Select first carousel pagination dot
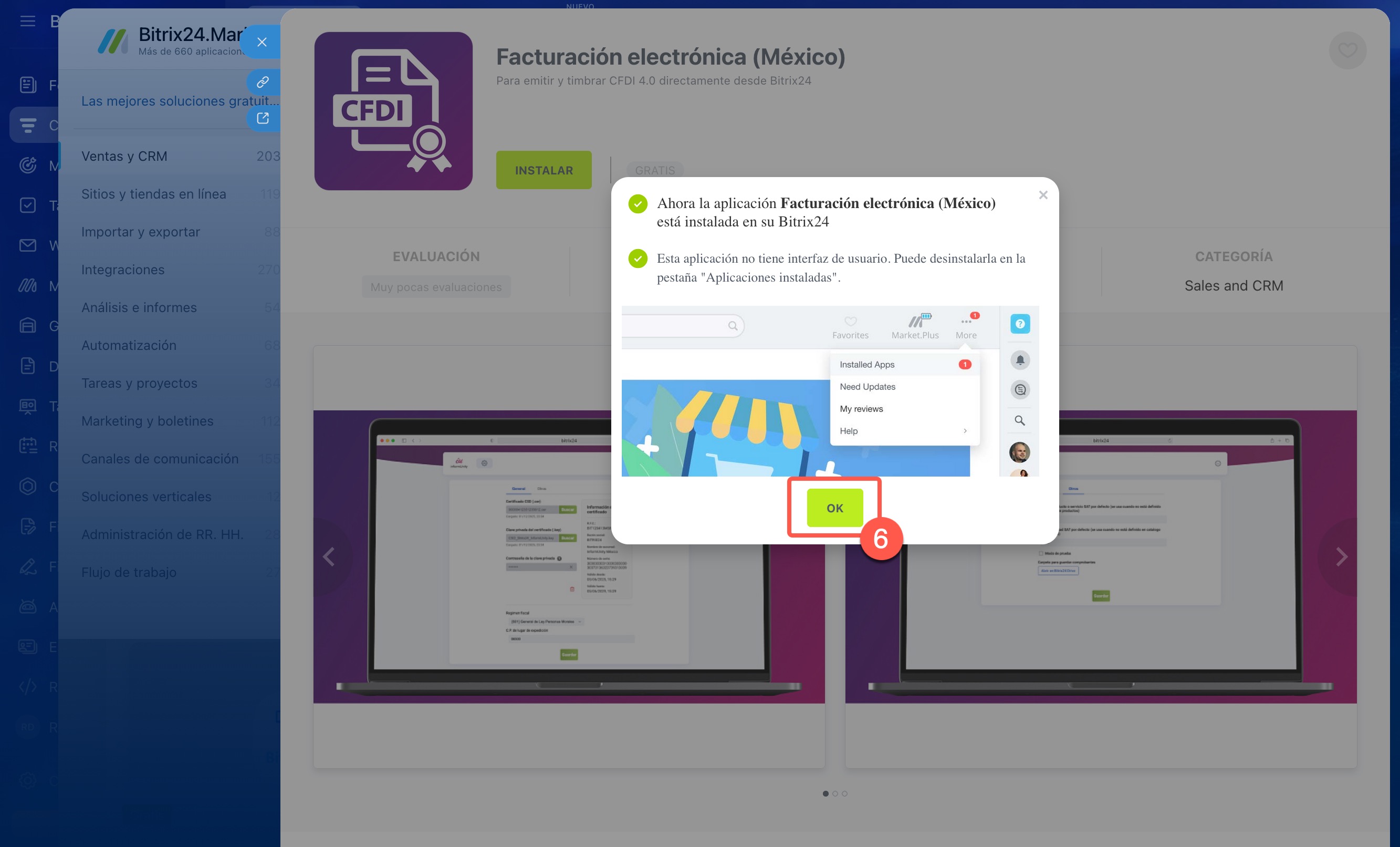This screenshot has width=1400, height=847. (825, 793)
